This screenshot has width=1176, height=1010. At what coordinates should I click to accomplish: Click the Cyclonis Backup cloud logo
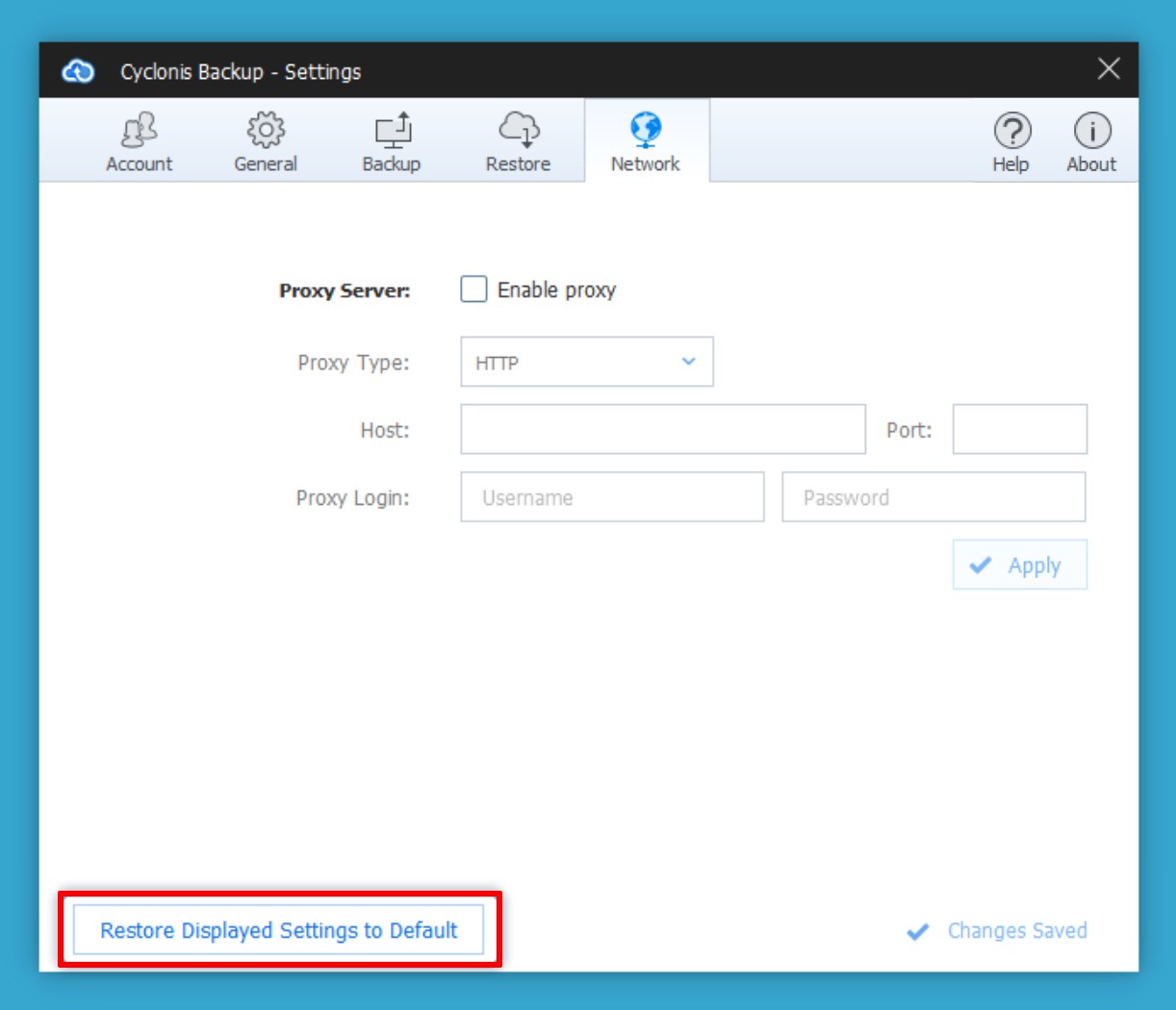(78, 71)
